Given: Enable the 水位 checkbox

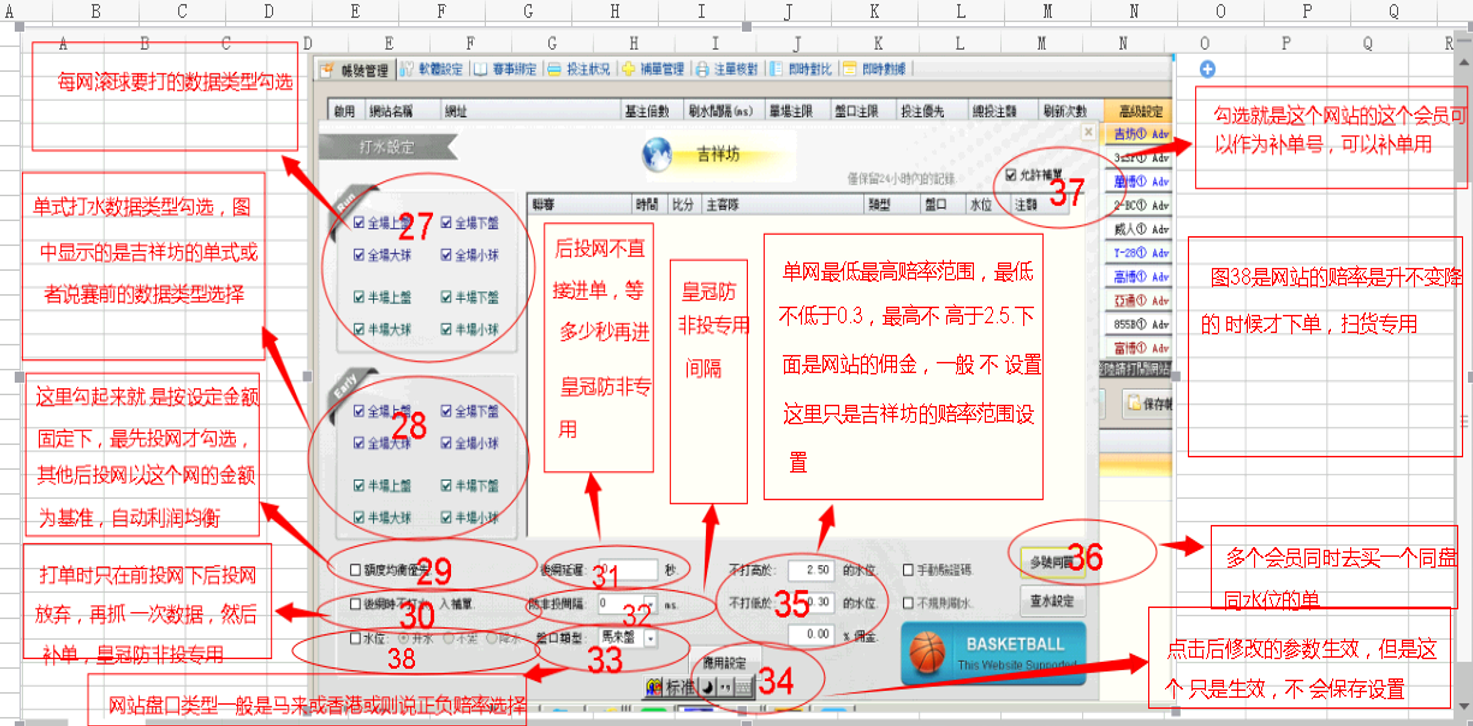Looking at the screenshot, I should click(356, 637).
